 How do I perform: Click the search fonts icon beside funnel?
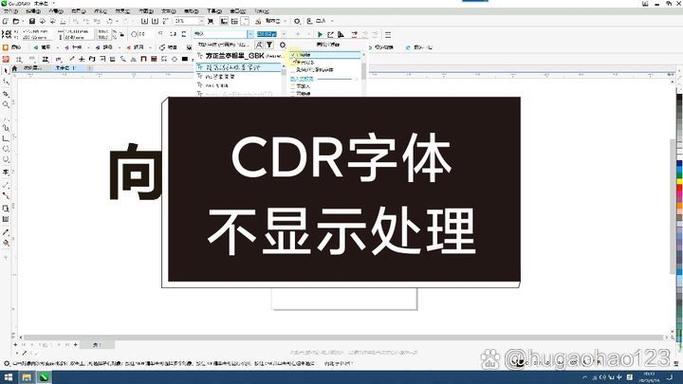[260, 45]
